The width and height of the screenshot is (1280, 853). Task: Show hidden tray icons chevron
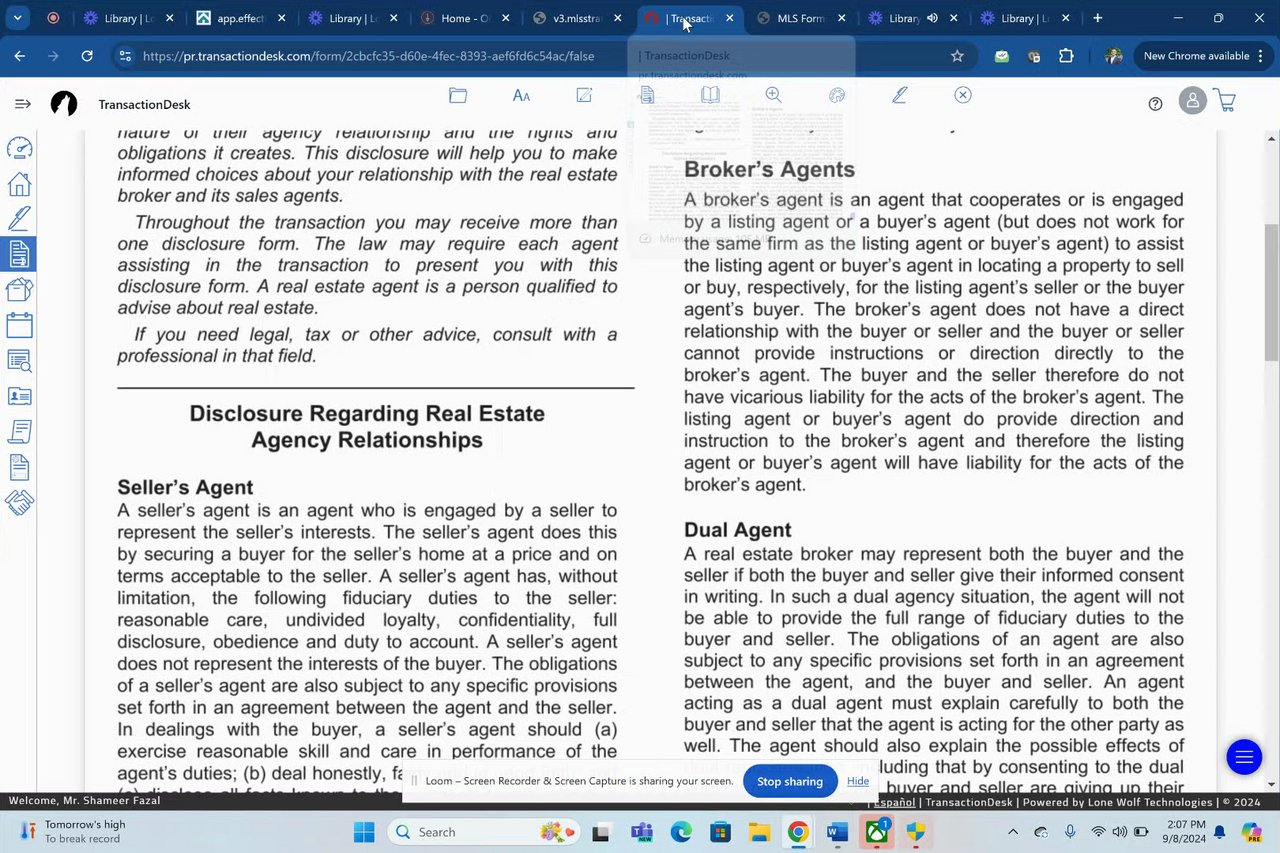1012,832
